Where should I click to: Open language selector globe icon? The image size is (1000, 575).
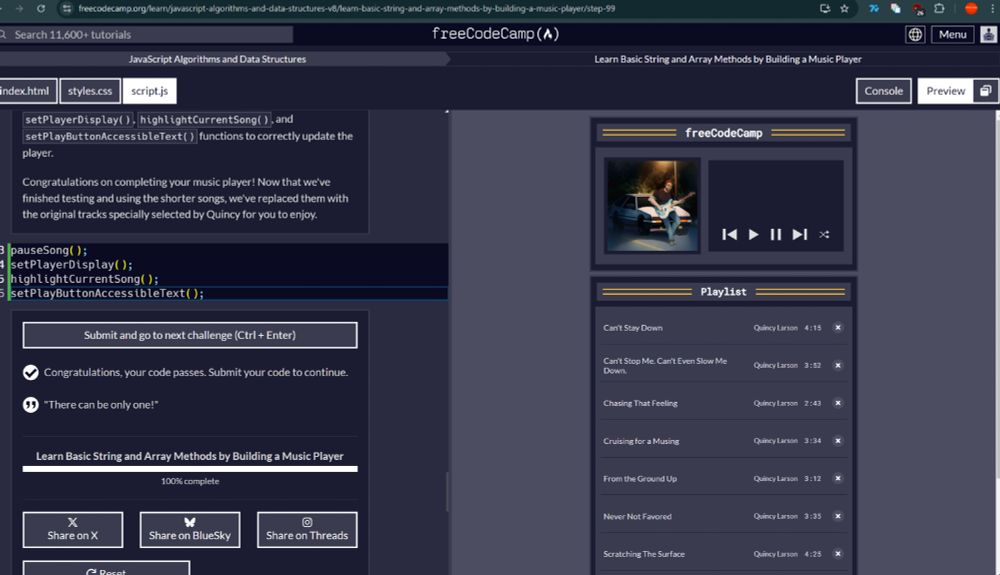[x=915, y=34]
